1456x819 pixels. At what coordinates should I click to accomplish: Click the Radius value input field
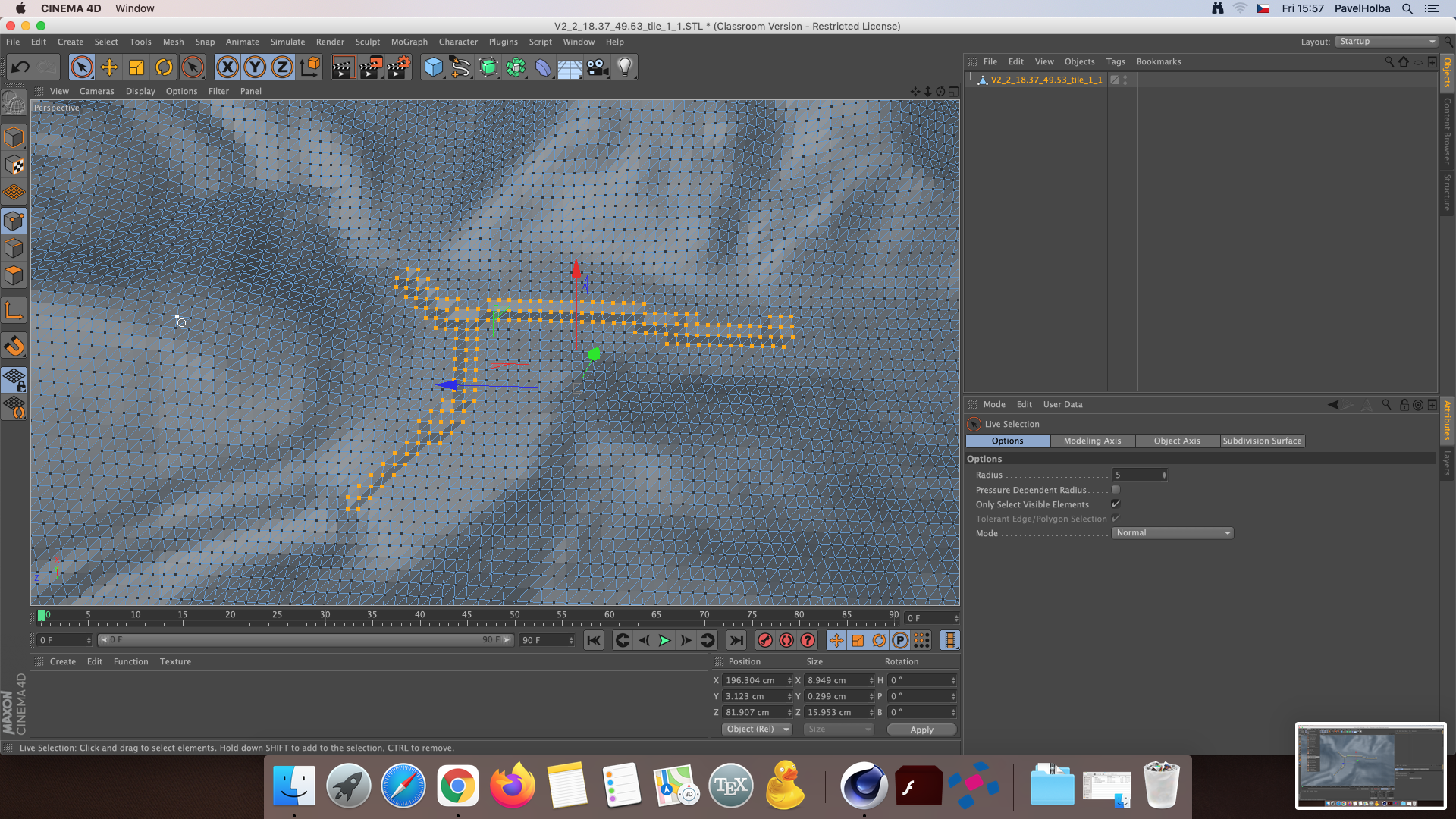point(1136,475)
